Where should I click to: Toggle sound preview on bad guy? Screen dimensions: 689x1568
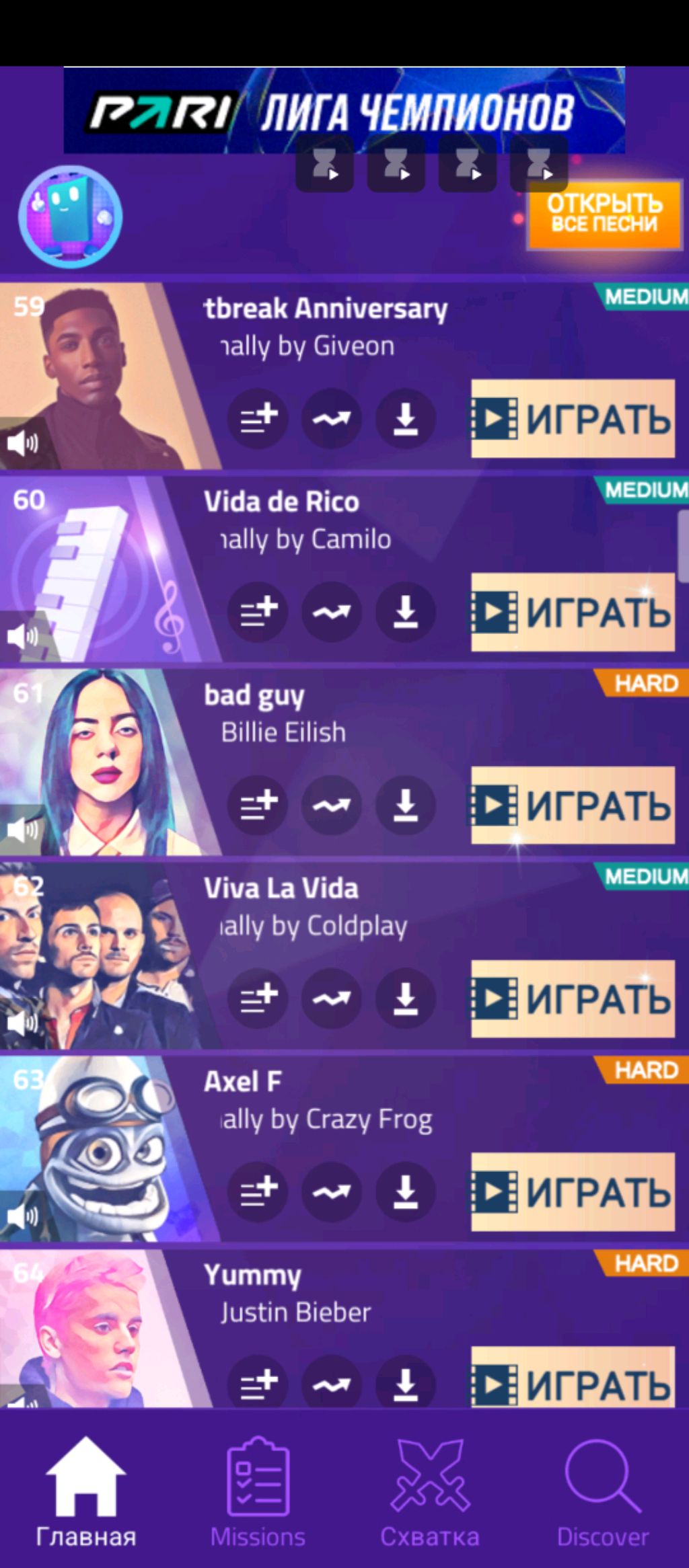[x=22, y=830]
